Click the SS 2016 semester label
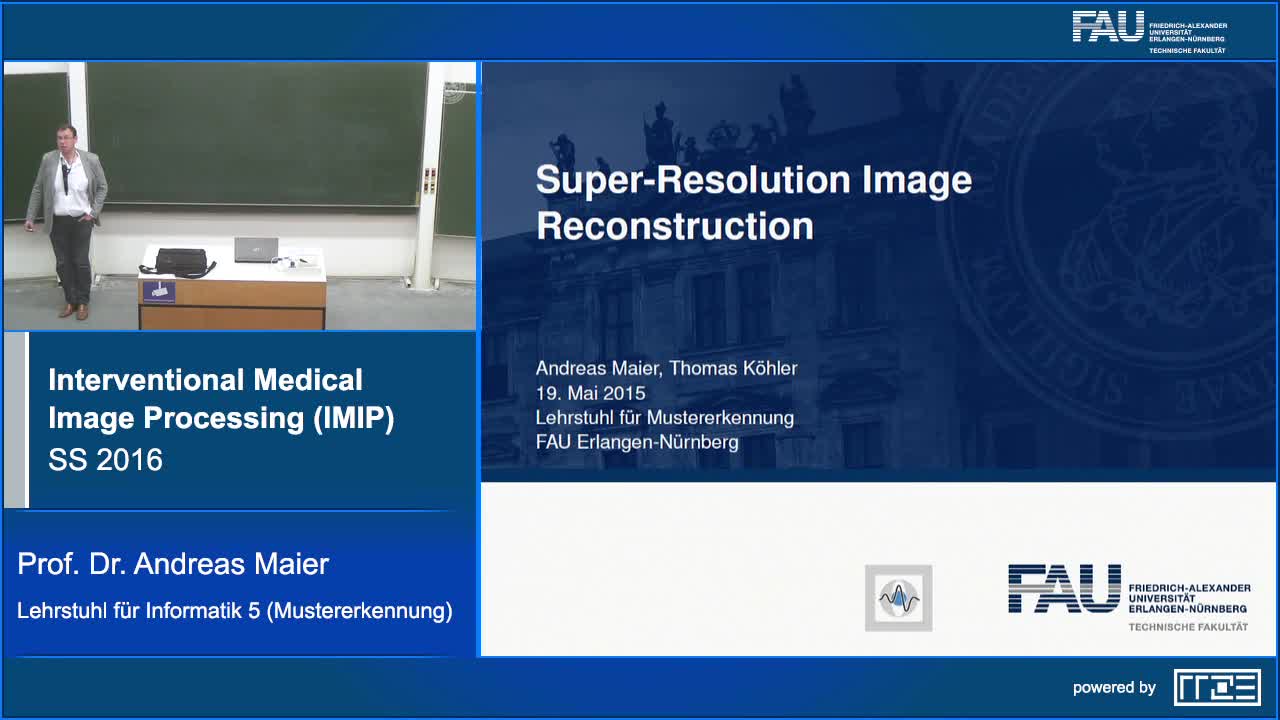Screen dimensions: 1280x720 point(105,459)
